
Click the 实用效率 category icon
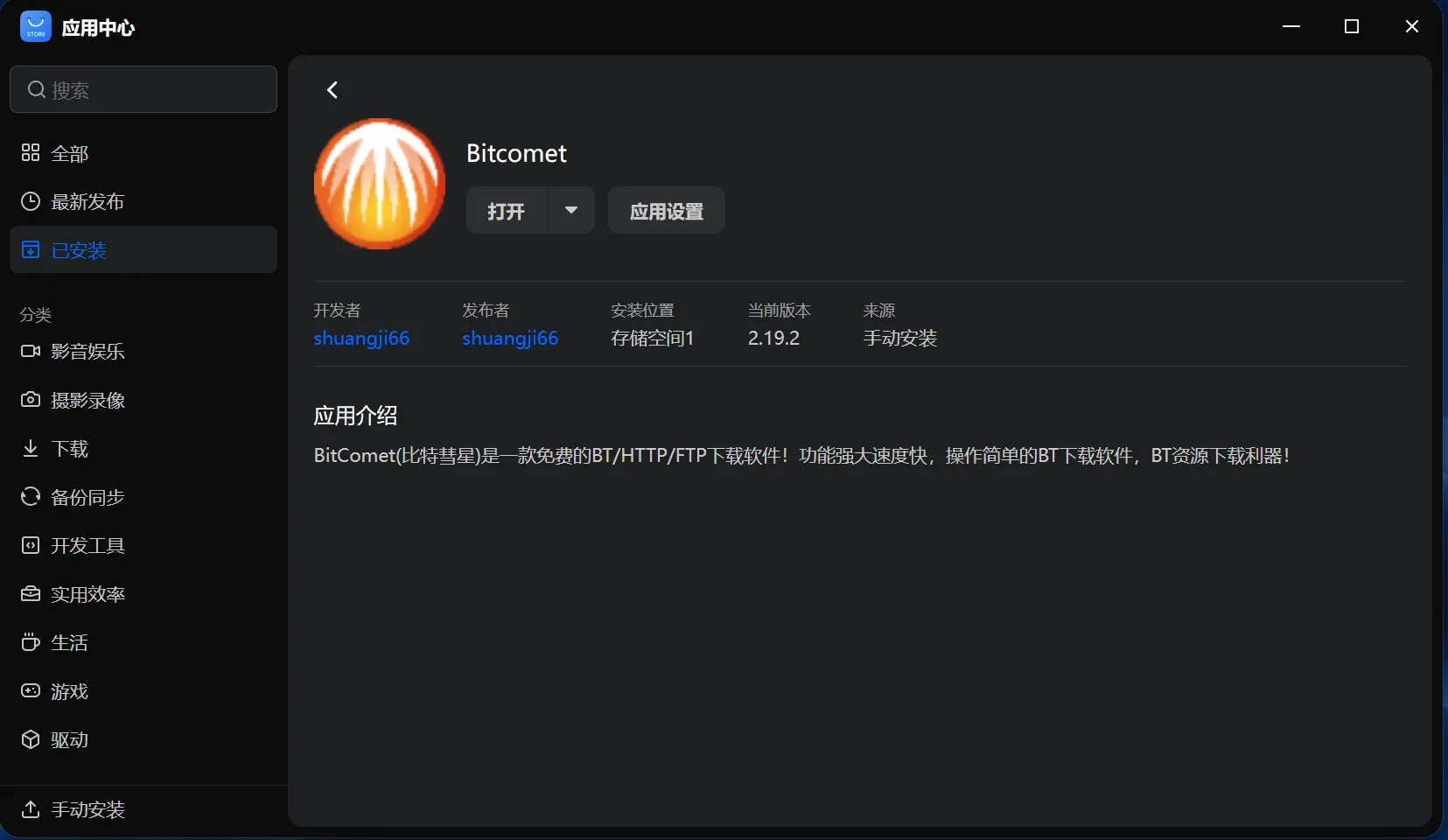point(30,594)
